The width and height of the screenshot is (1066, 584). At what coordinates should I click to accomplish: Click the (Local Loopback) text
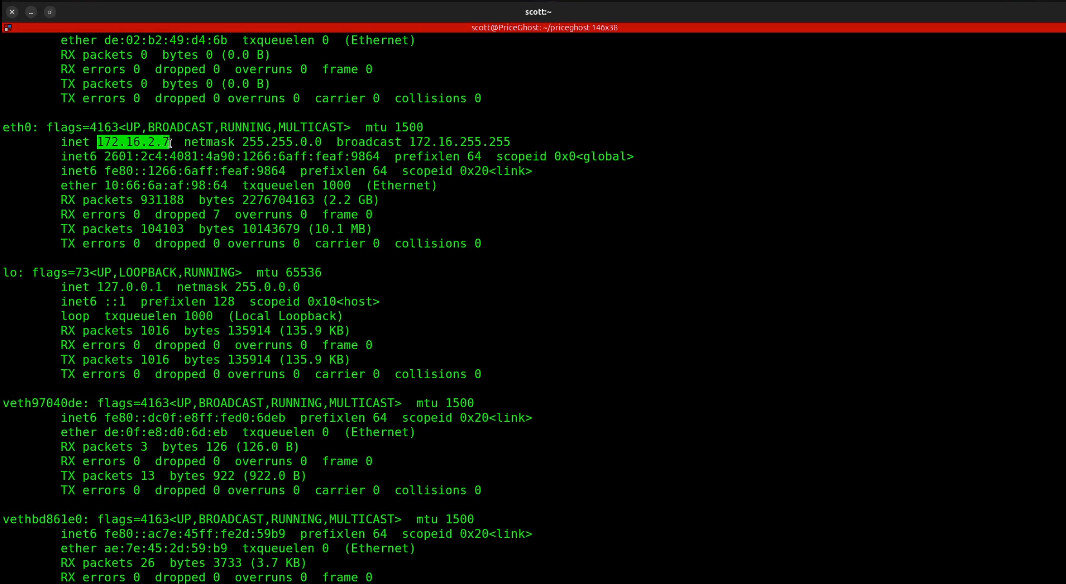tap(285, 316)
